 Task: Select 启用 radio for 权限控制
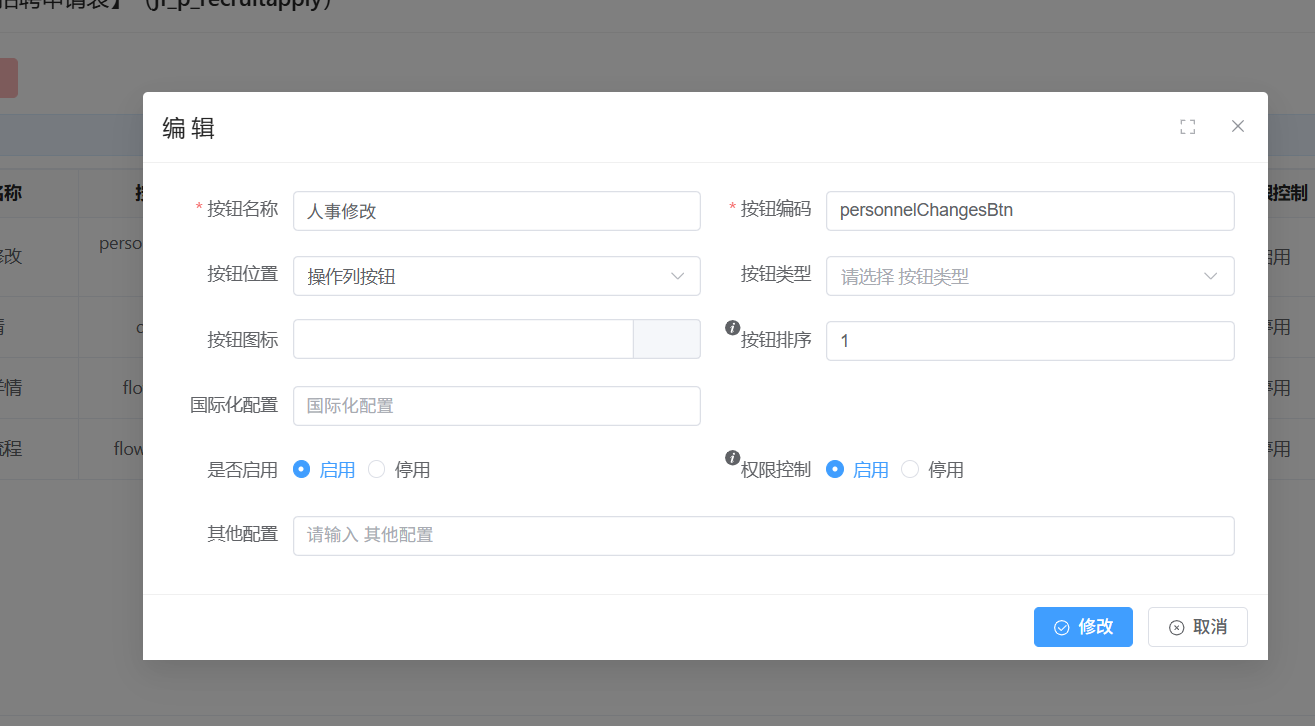(x=834, y=469)
